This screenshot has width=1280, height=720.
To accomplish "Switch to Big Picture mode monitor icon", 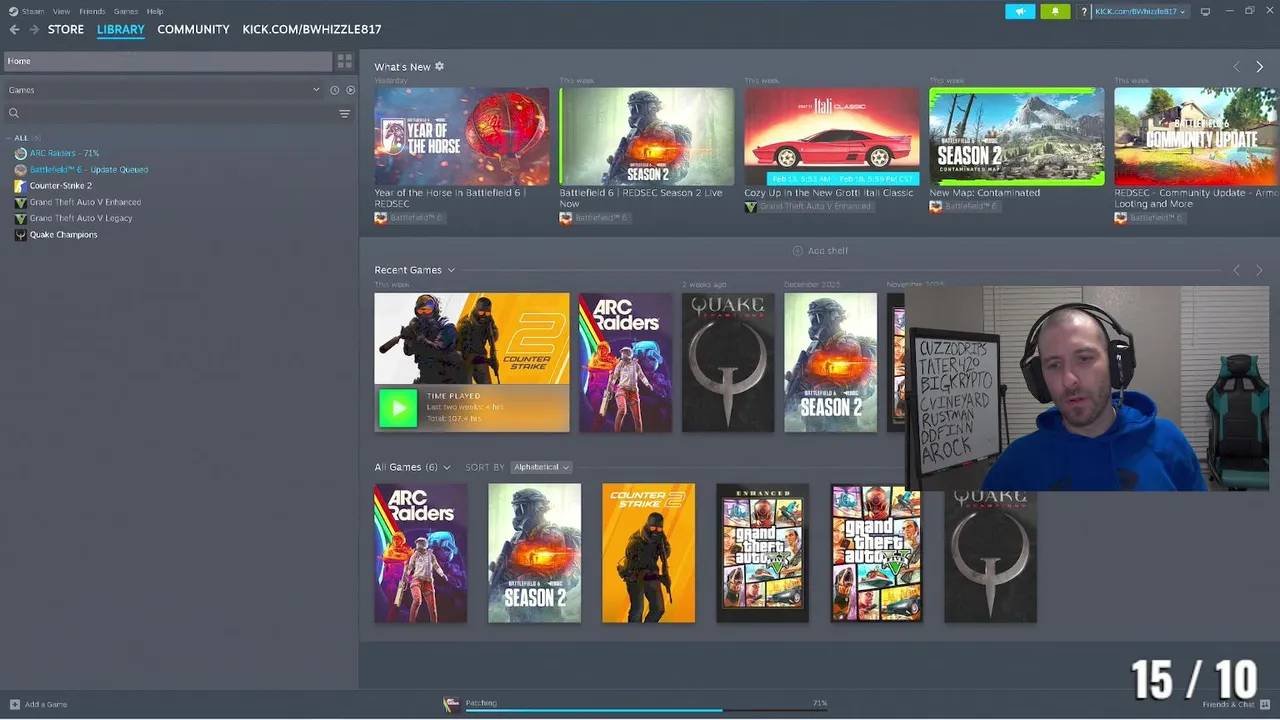I will pyautogui.click(x=1205, y=11).
